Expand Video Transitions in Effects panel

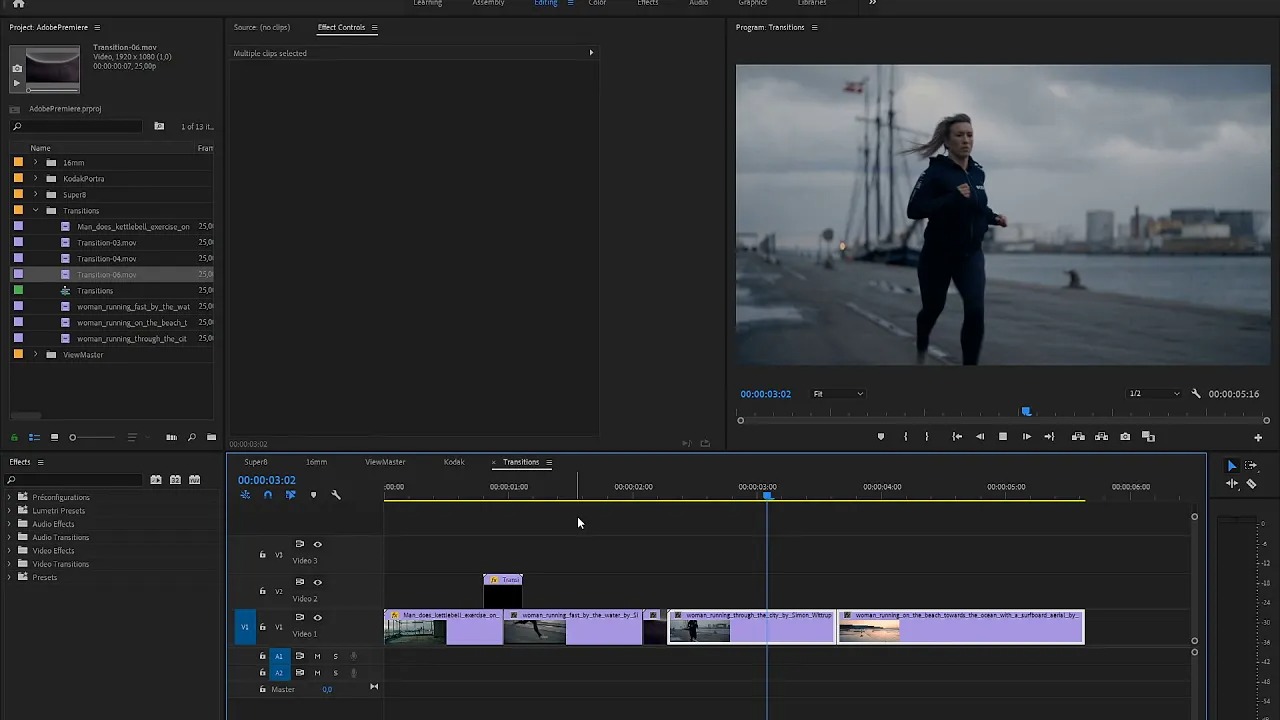point(10,564)
